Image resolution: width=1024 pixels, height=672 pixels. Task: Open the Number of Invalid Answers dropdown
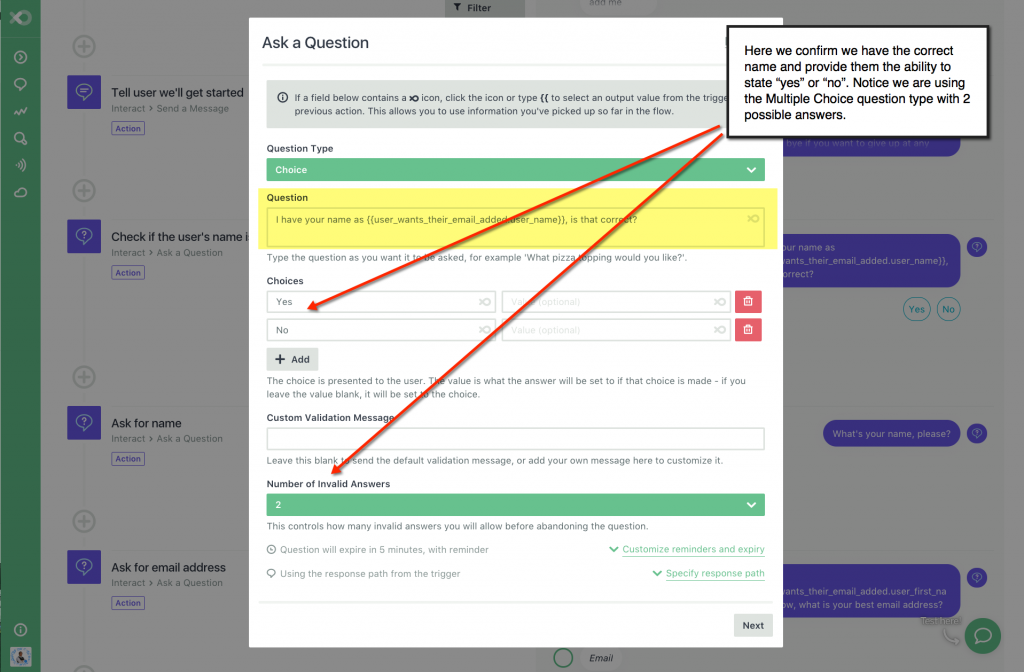point(515,504)
